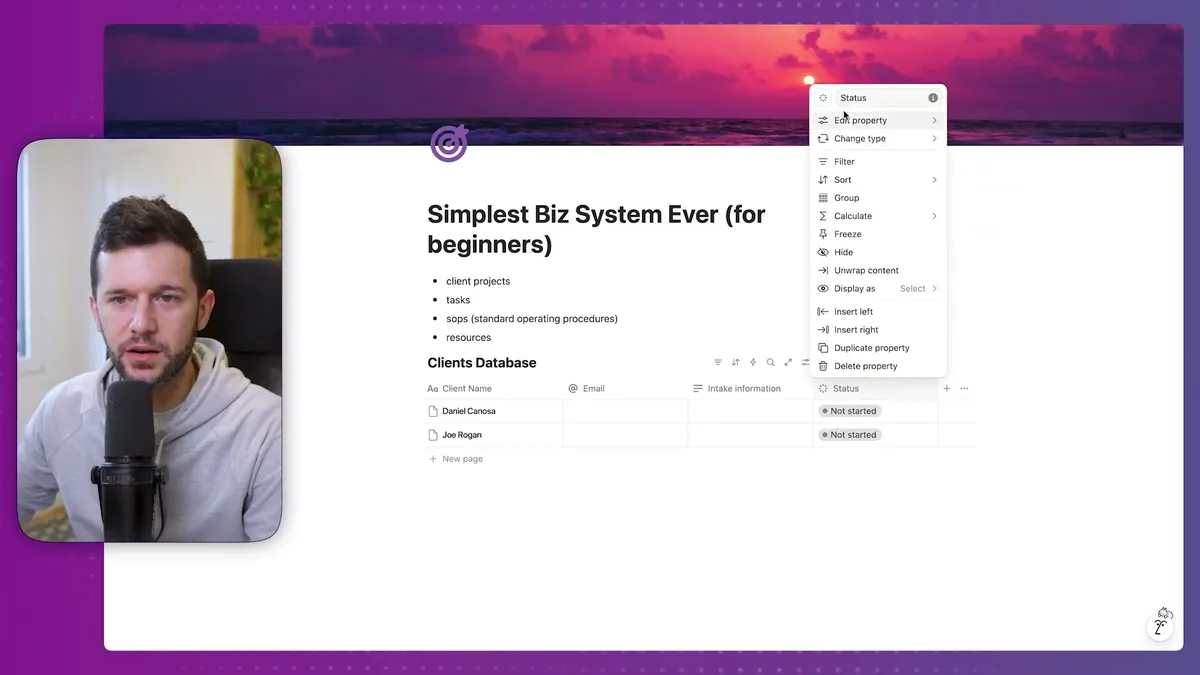Toggle Unwrap content for this column
The height and width of the screenshot is (675, 1200).
point(866,270)
